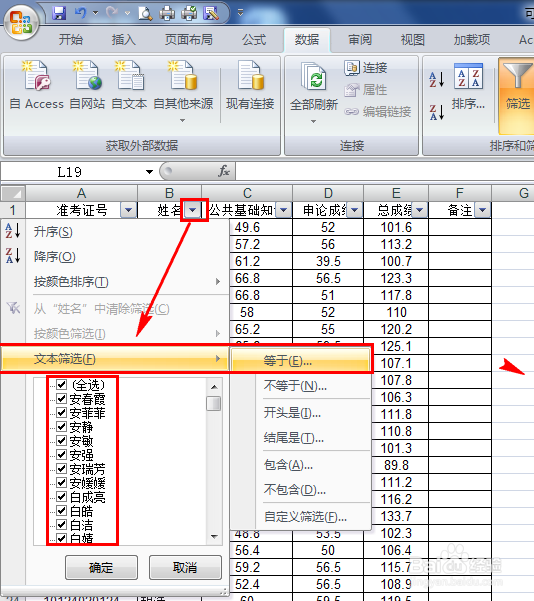The width and height of the screenshot is (534, 601).
Task: Select 包含(A)... text filter option
Action: (x=301, y=465)
